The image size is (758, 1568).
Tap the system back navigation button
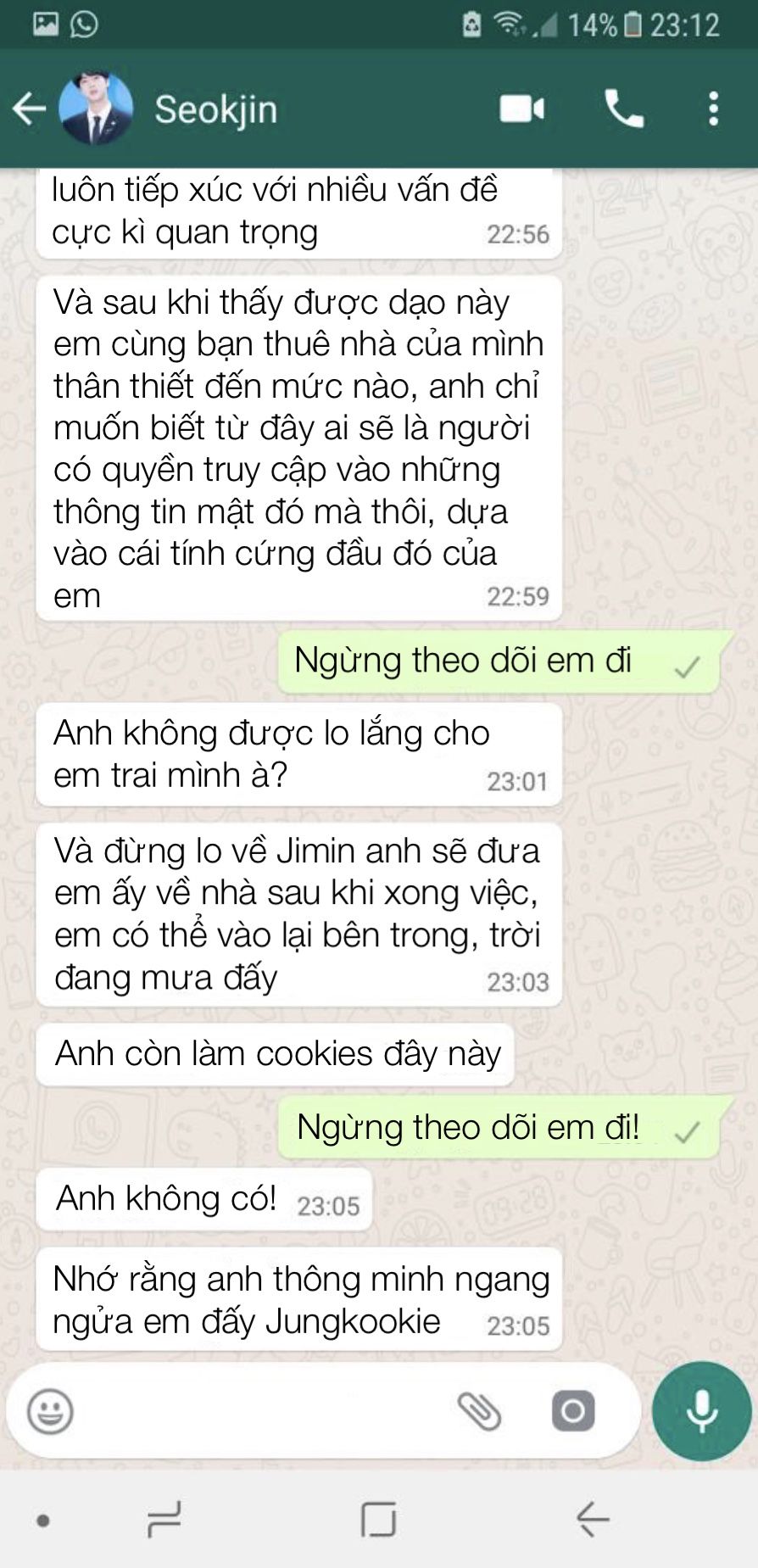[593, 1520]
